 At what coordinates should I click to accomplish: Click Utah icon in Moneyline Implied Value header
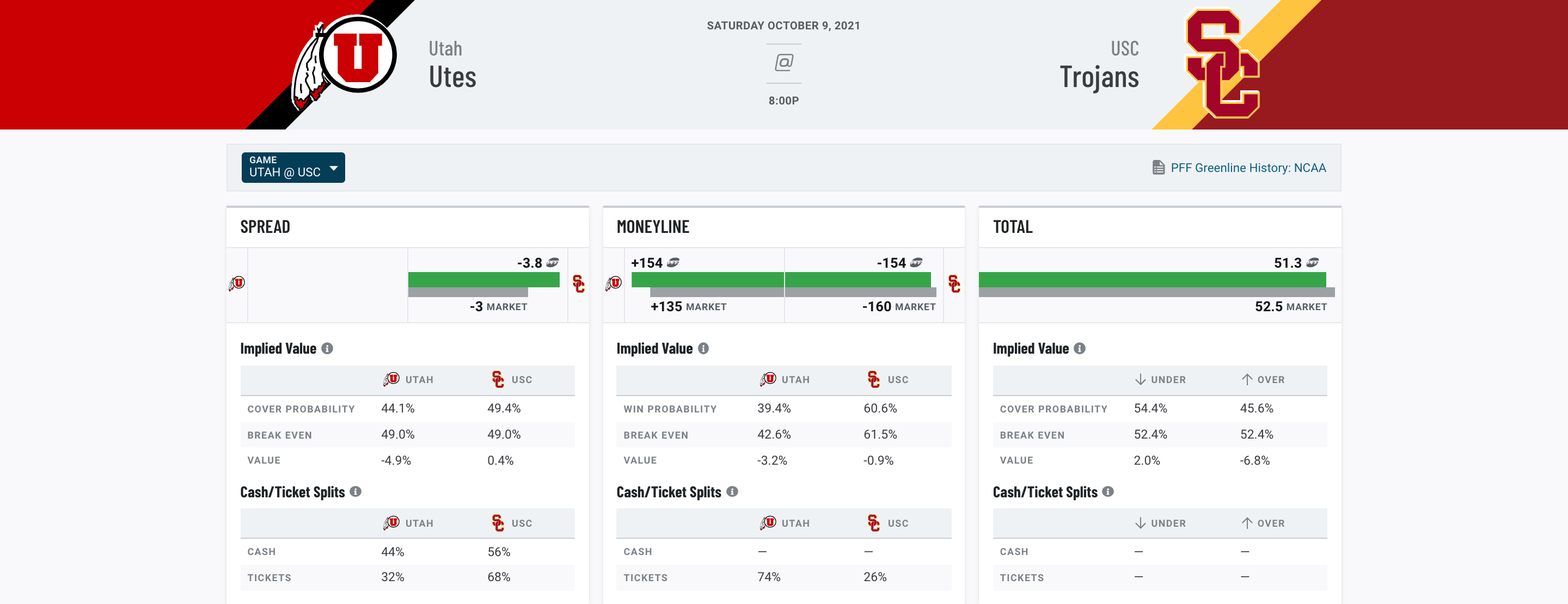(768, 380)
